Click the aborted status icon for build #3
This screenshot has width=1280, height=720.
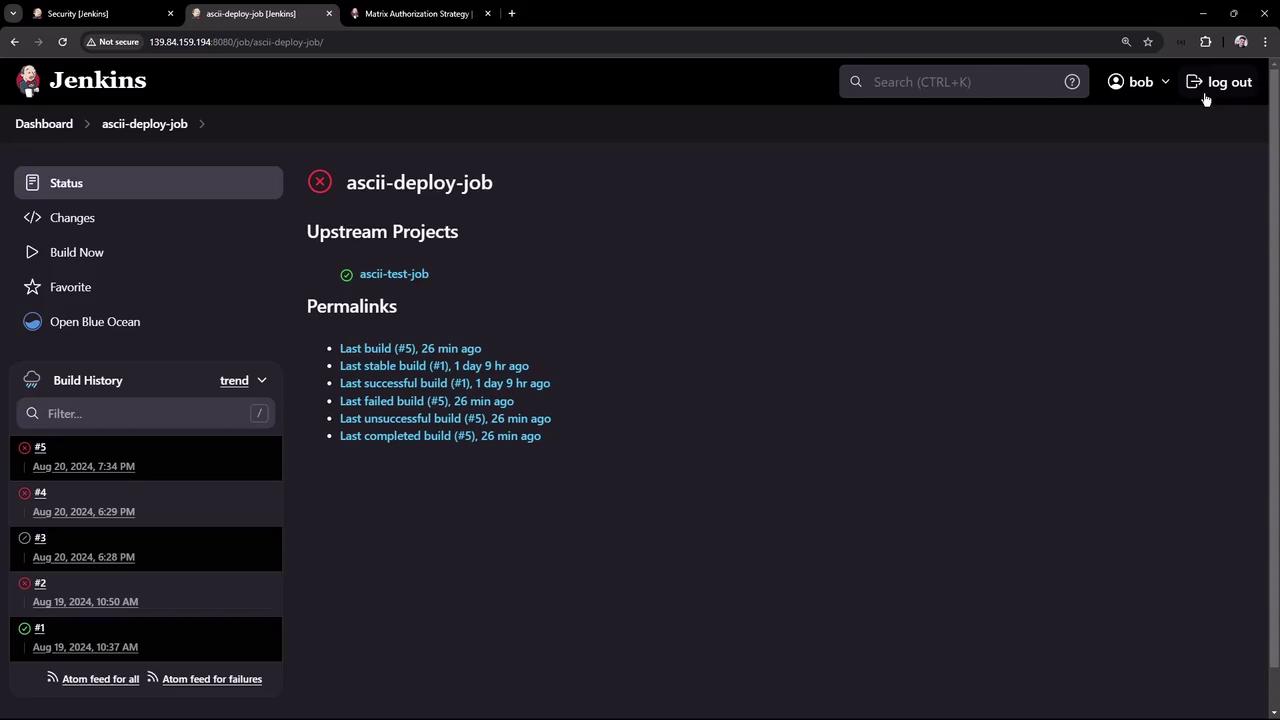[x=25, y=538]
